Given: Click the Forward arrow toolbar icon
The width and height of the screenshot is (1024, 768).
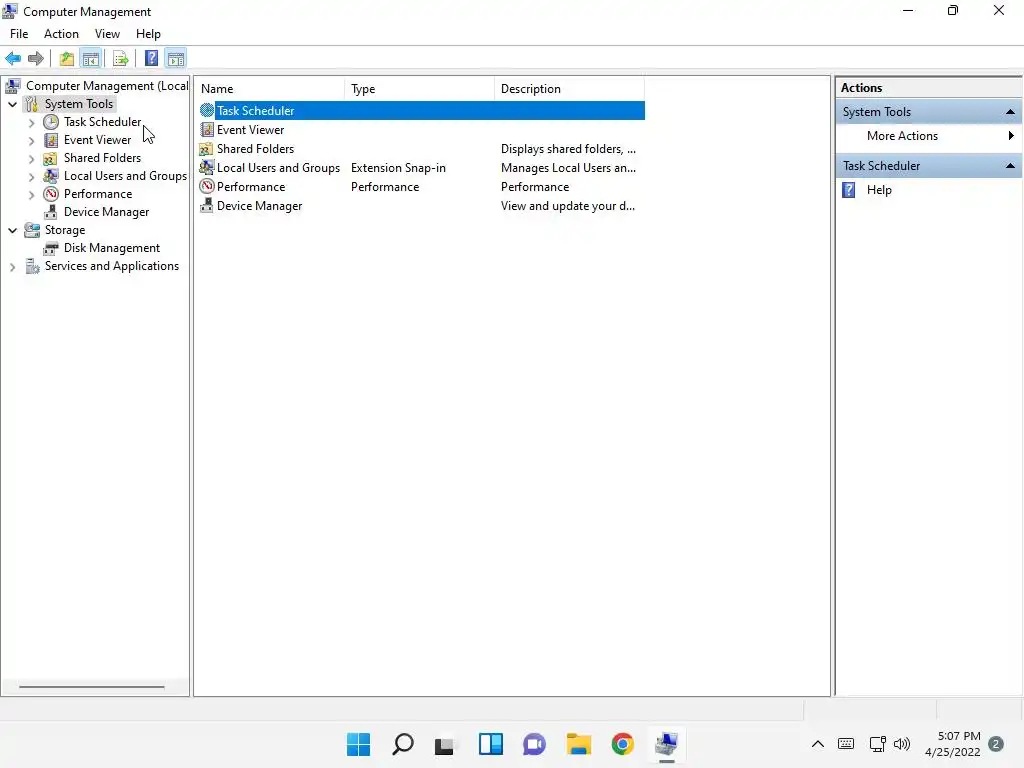Looking at the screenshot, I should click(x=36, y=59).
